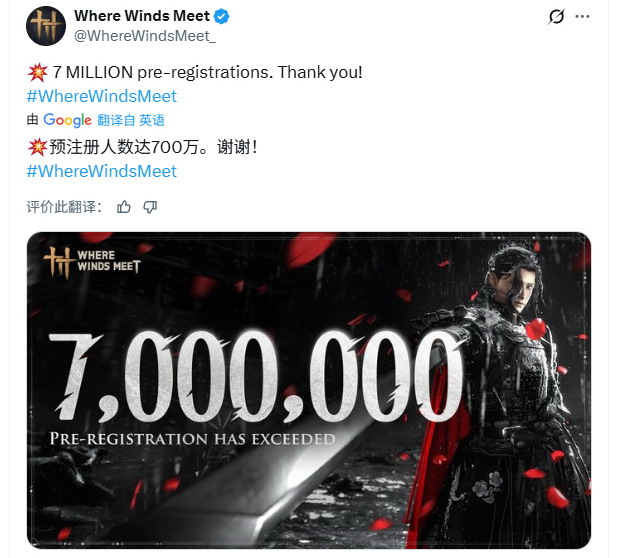Click the blue verified badge
Image resolution: width=623 pixels, height=558 pixels.
[x=222, y=16]
